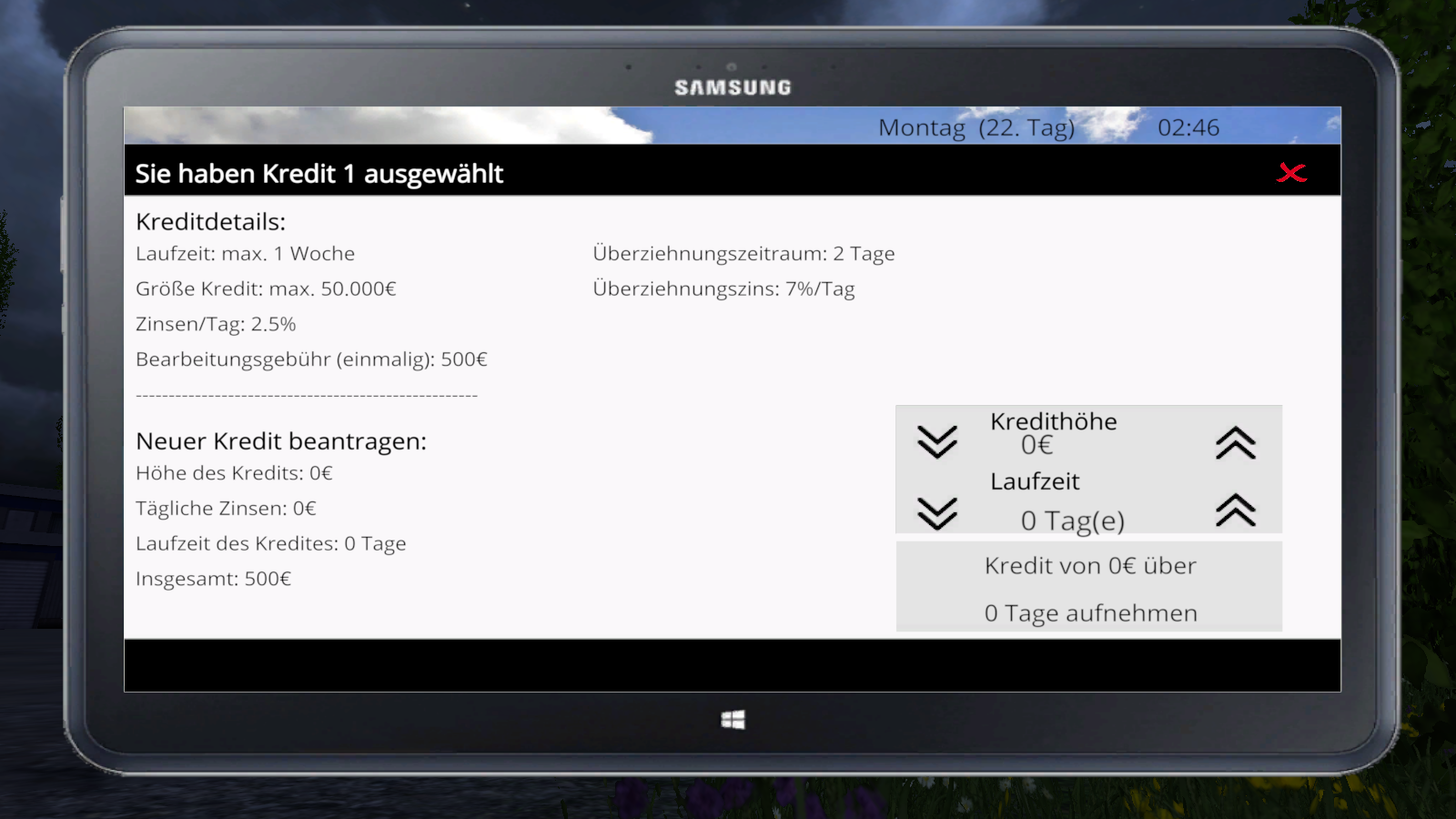Click the Laufzeit value '0 Tag(e)'
This screenshot has width=1456, height=819.
pos(1073,521)
